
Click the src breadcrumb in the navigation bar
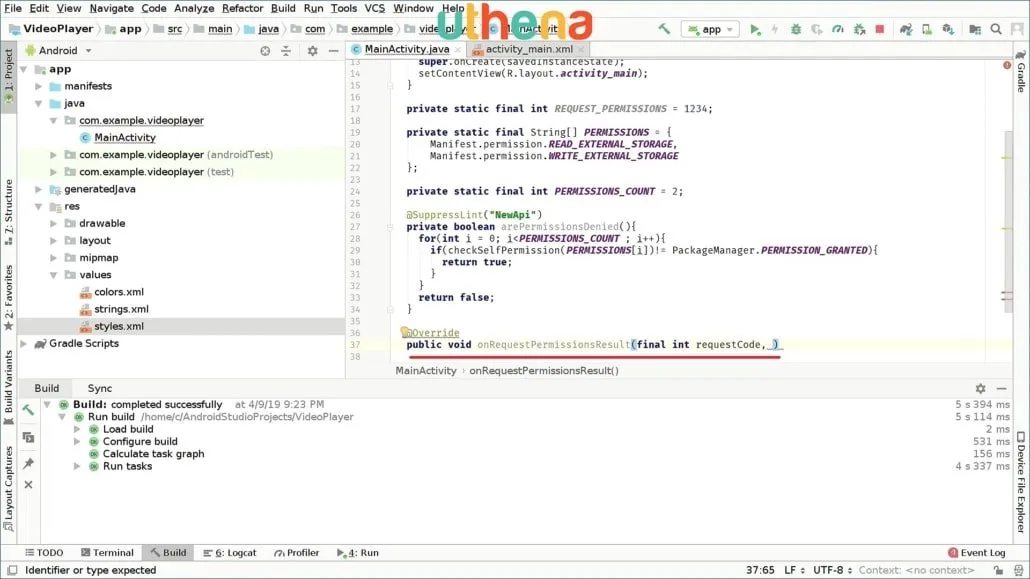[x=175, y=29]
